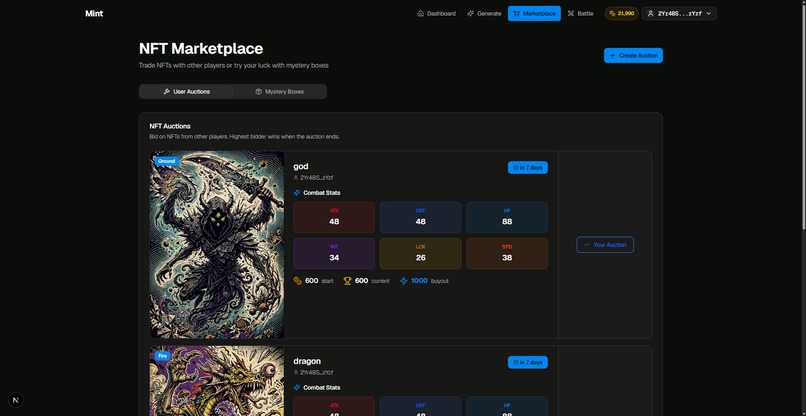806x416 pixels.
Task: Click the Create Auction button
Action: 633,56
